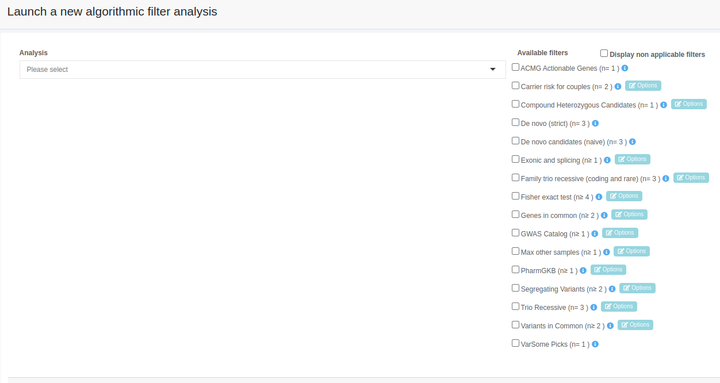Check the Exonic and splicing filter
This screenshot has width=720, height=383.
pyautogui.click(x=515, y=159)
